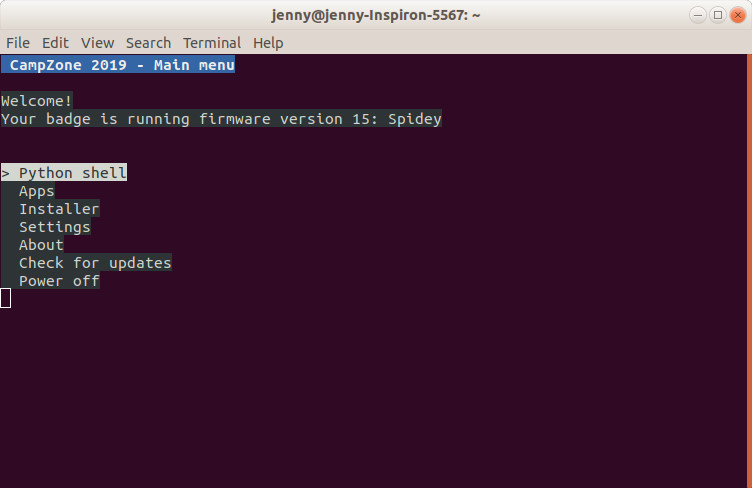Click the terminal cursor block
This screenshot has width=752, height=488.
click(x=5, y=298)
